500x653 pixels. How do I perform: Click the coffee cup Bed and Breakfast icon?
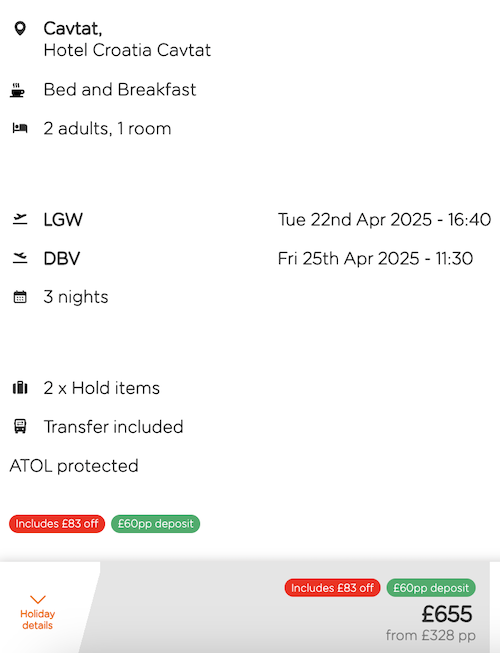point(17,90)
